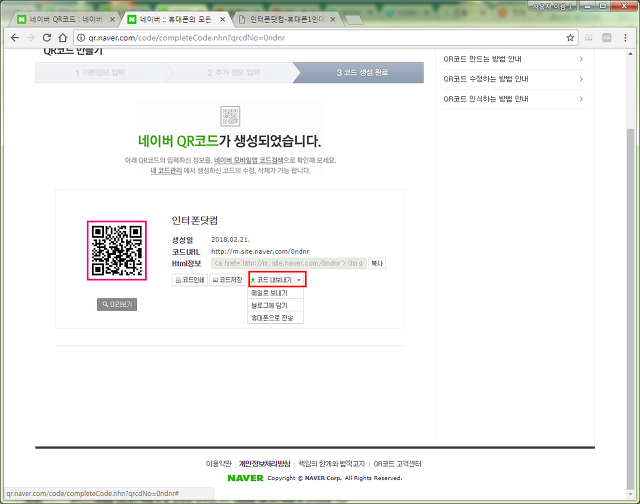The image size is (640, 504).
Task: Click step 1 기본정보 입력
Action: [100, 73]
